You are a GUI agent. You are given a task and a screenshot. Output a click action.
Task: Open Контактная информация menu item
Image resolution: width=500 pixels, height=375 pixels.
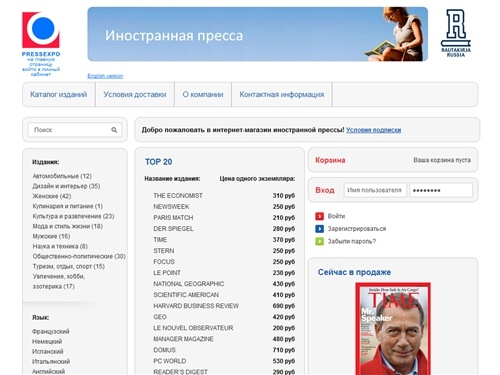[282, 95]
